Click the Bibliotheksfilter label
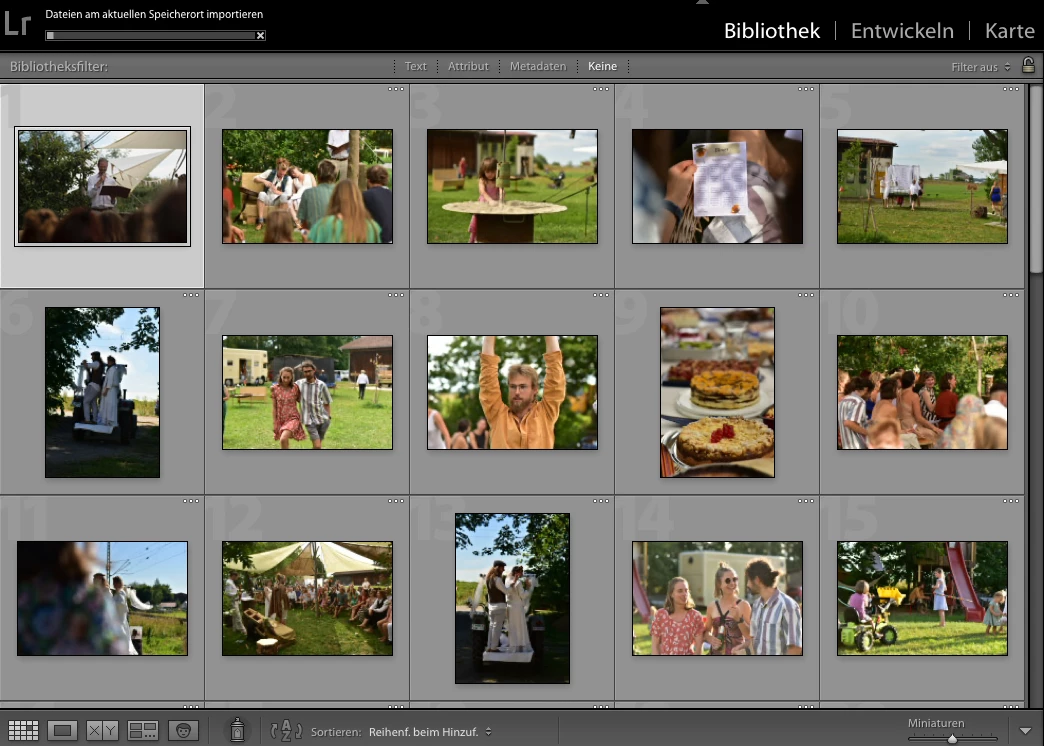 tap(59, 67)
